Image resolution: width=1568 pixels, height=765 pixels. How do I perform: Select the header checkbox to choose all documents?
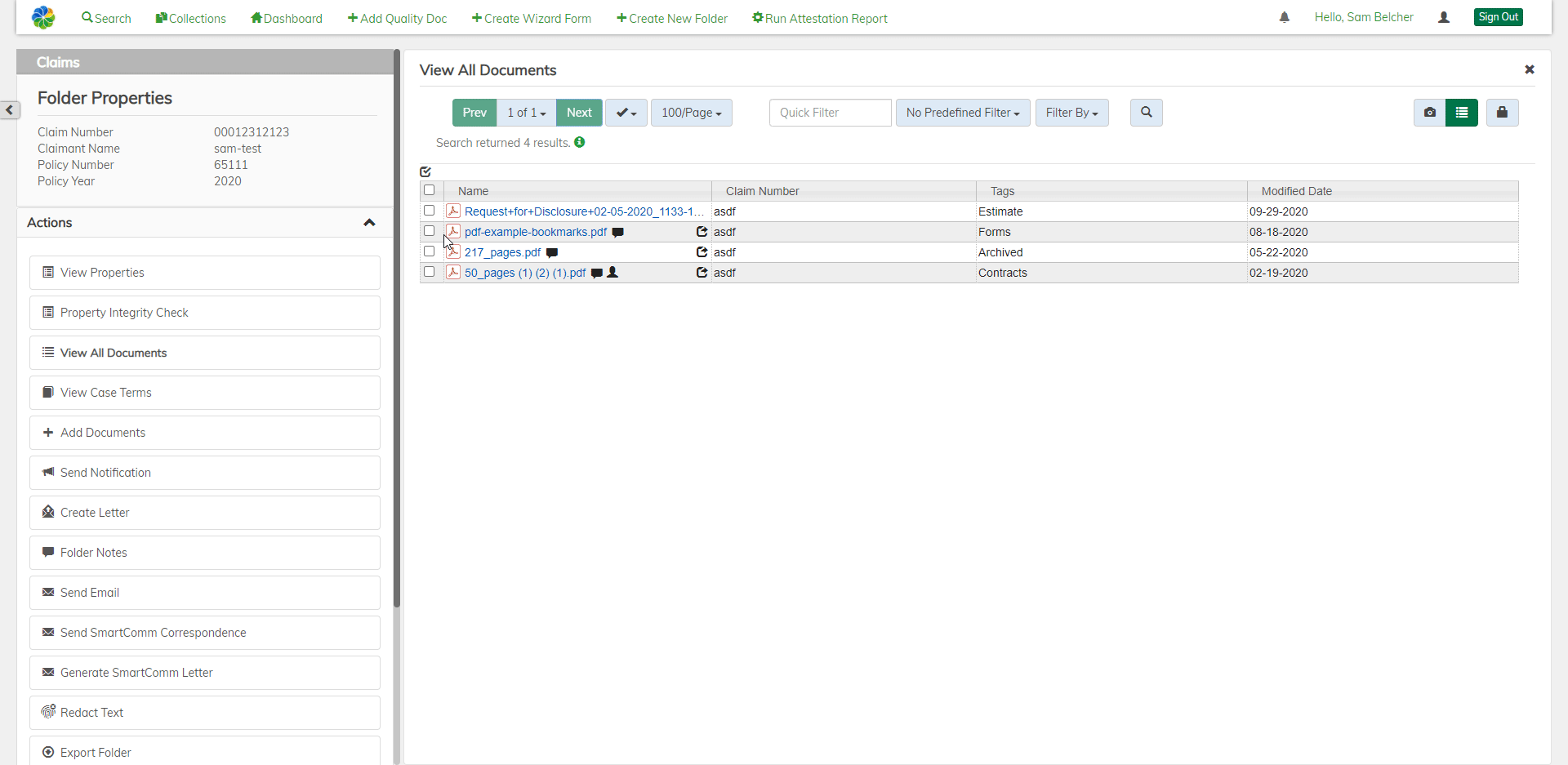(x=430, y=190)
